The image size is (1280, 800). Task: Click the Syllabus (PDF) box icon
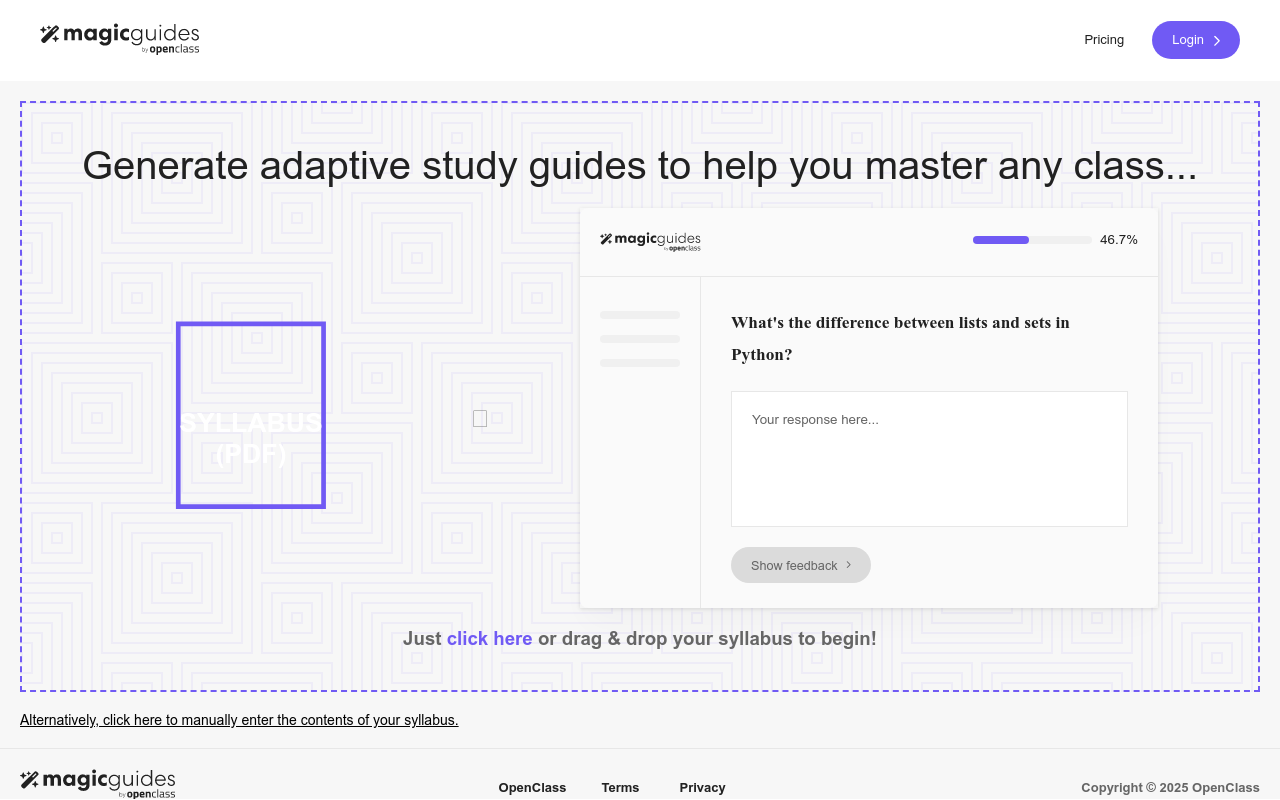tap(251, 415)
